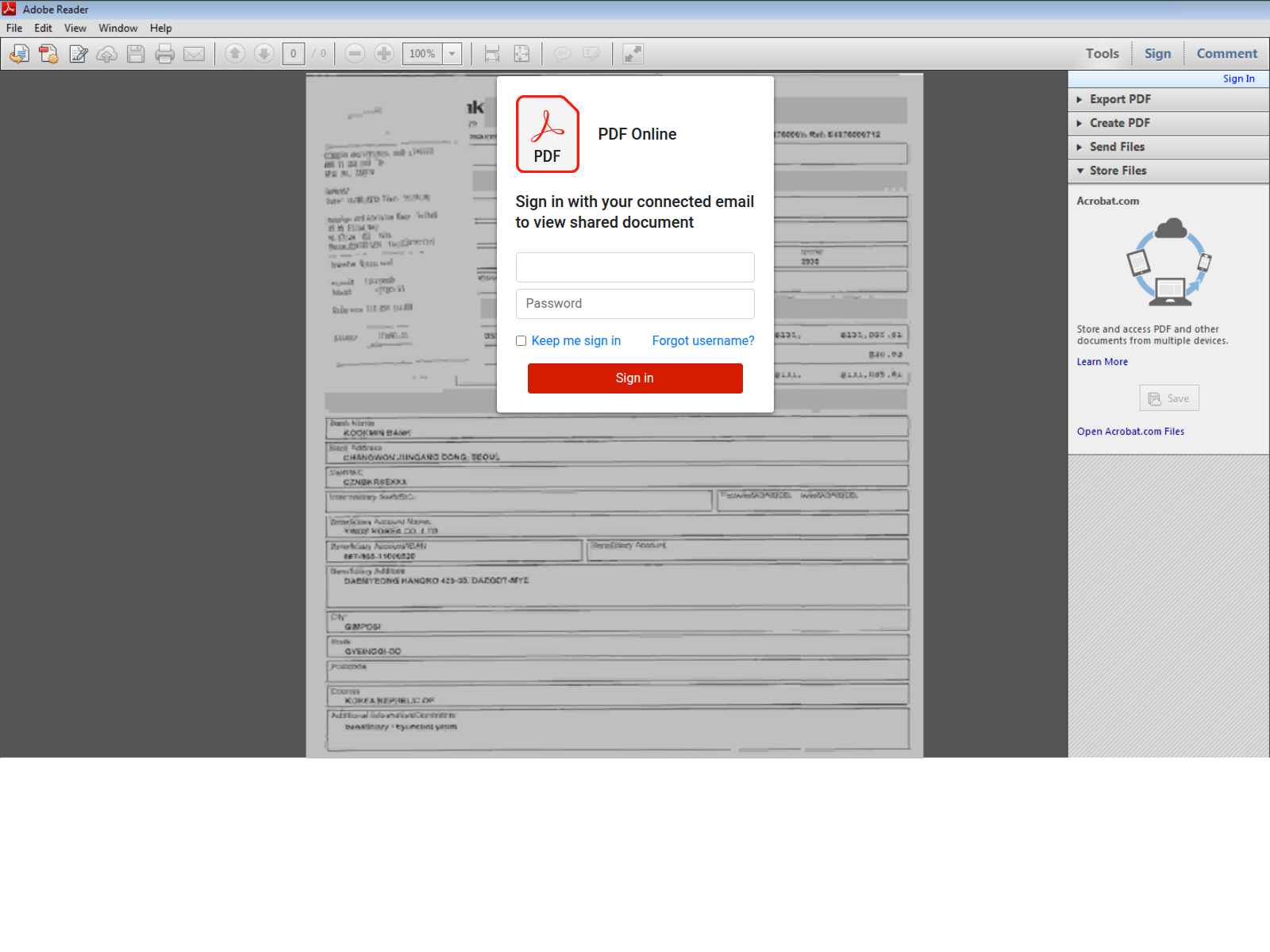Image resolution: width=1270 pixels, height=952 pixels.
Task: Click the Save button in Store Files
Action: click(1169, 398)
